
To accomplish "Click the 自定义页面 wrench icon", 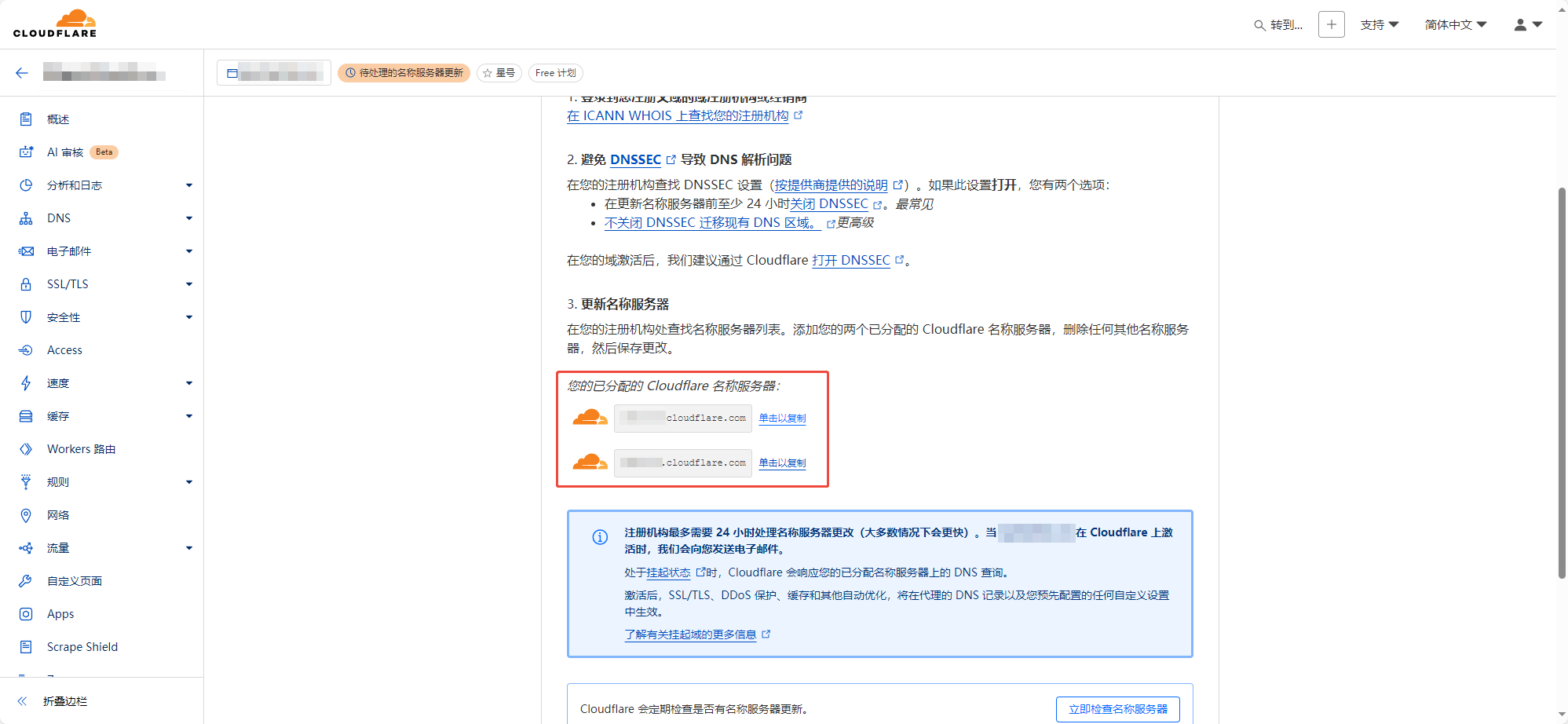I will [x=26, y=581].
